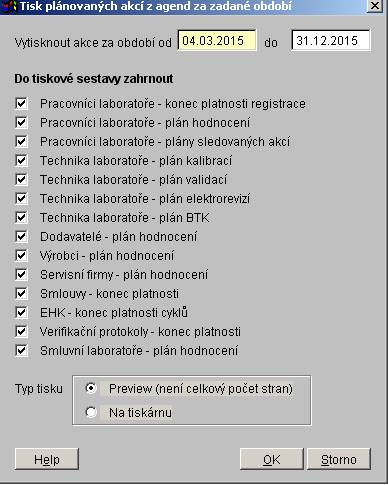Uncheck Technika laboratoře - plán kalibrací
The width and height of the screenshot is (388, 485).
21,160
